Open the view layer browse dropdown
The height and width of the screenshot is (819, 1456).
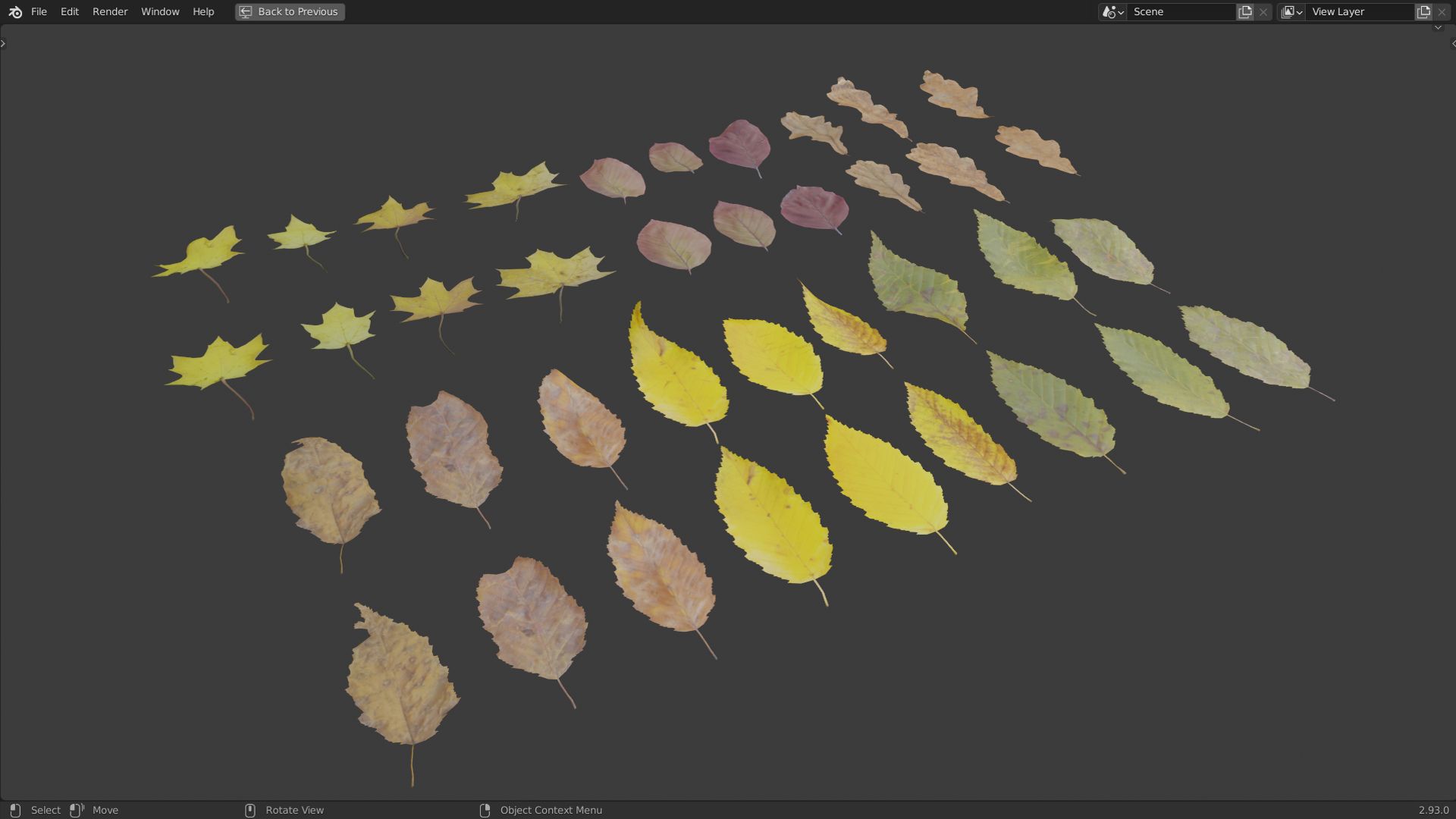click(x=1291, y=12)
